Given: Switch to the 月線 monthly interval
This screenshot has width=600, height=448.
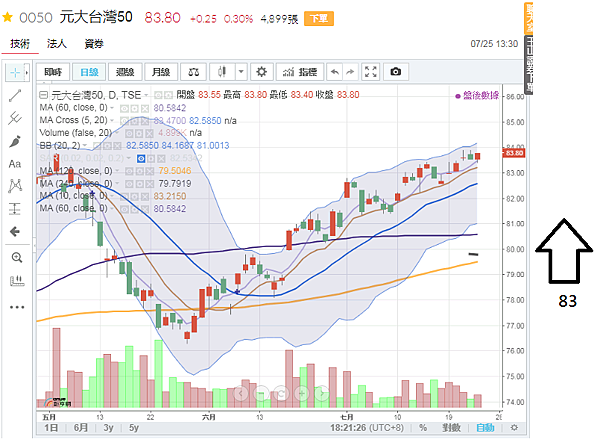Looking at the screenshot, I should coord(161,72).
